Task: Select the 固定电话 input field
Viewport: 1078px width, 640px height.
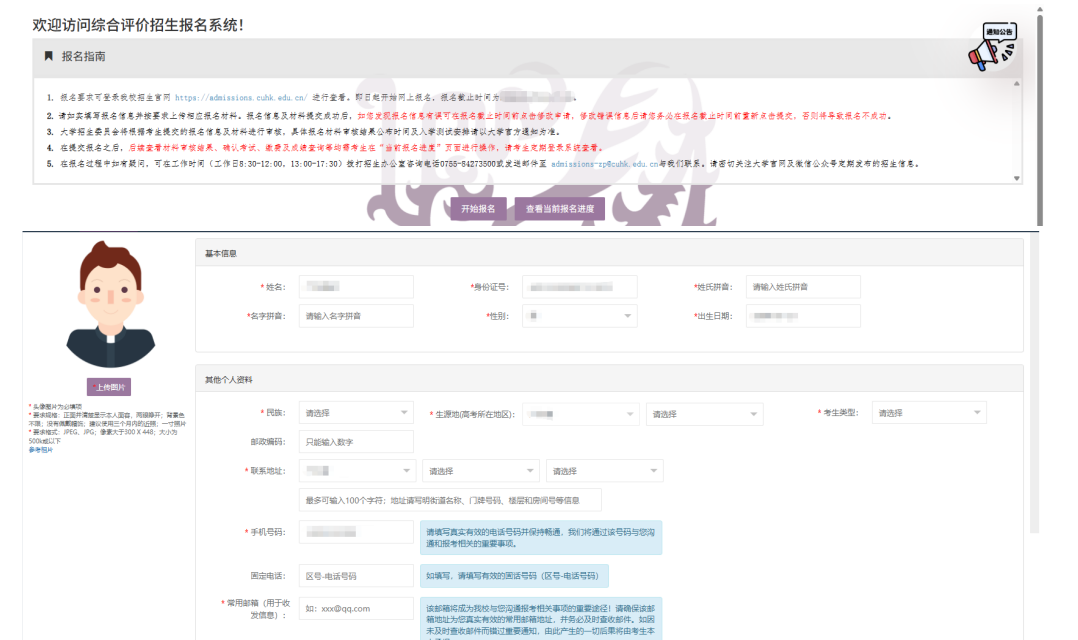Action: 355,576
